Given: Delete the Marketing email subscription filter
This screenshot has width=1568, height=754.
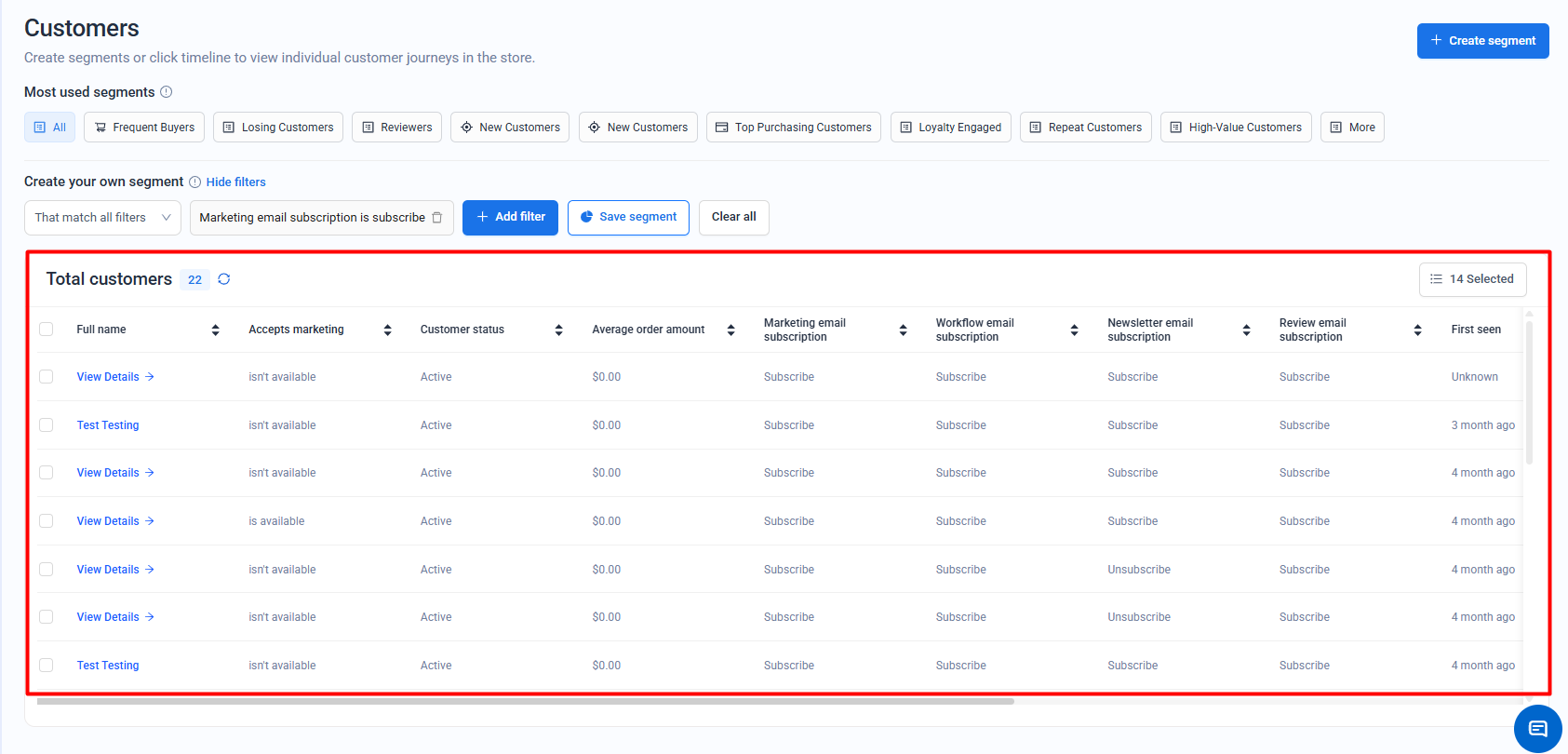Looking at the screenshot, I should click(x=437, y=218).
